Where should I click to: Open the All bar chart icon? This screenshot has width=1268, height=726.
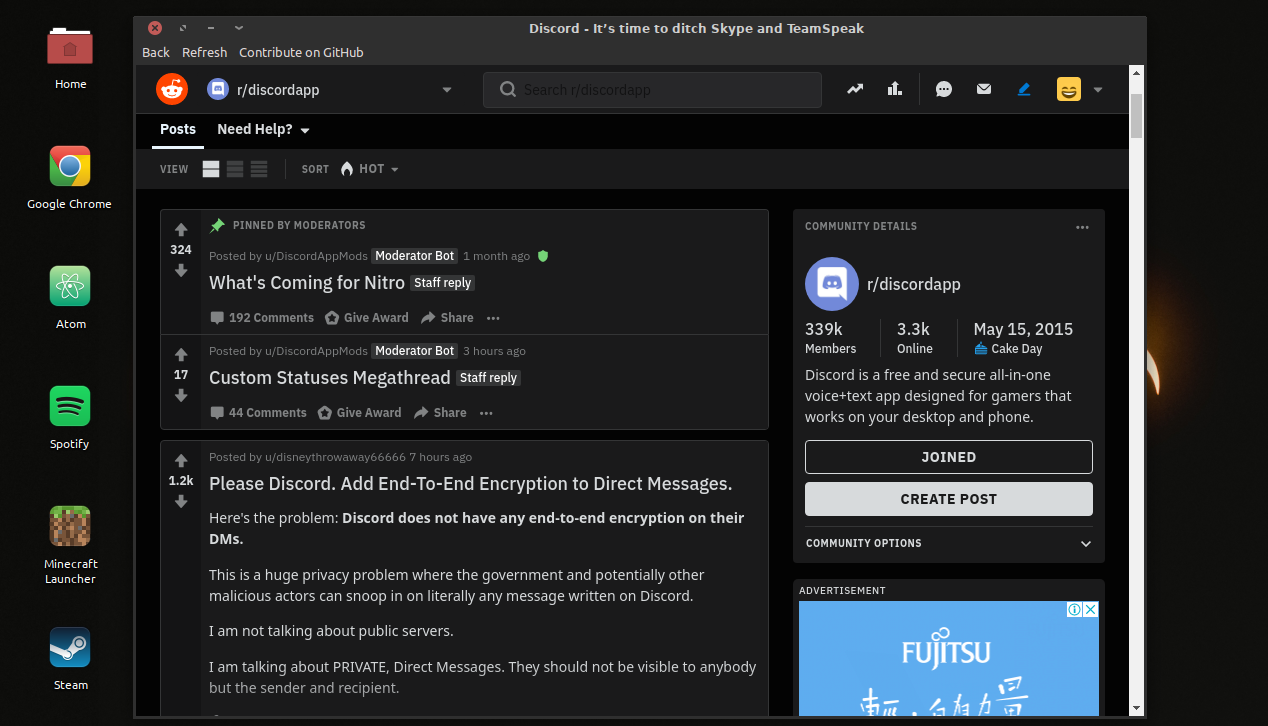895,89
